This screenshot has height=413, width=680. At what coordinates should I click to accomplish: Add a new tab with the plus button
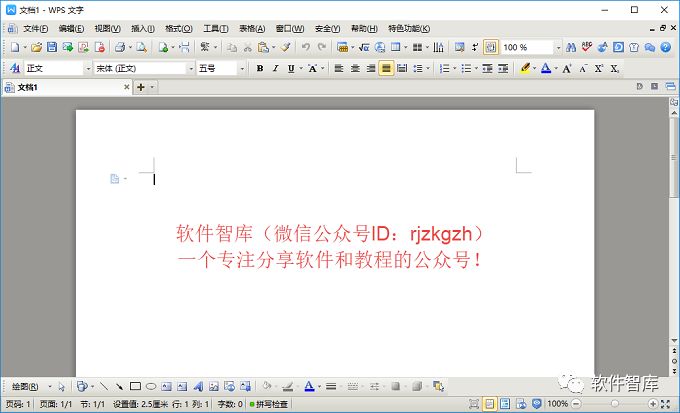coord(141,87)
